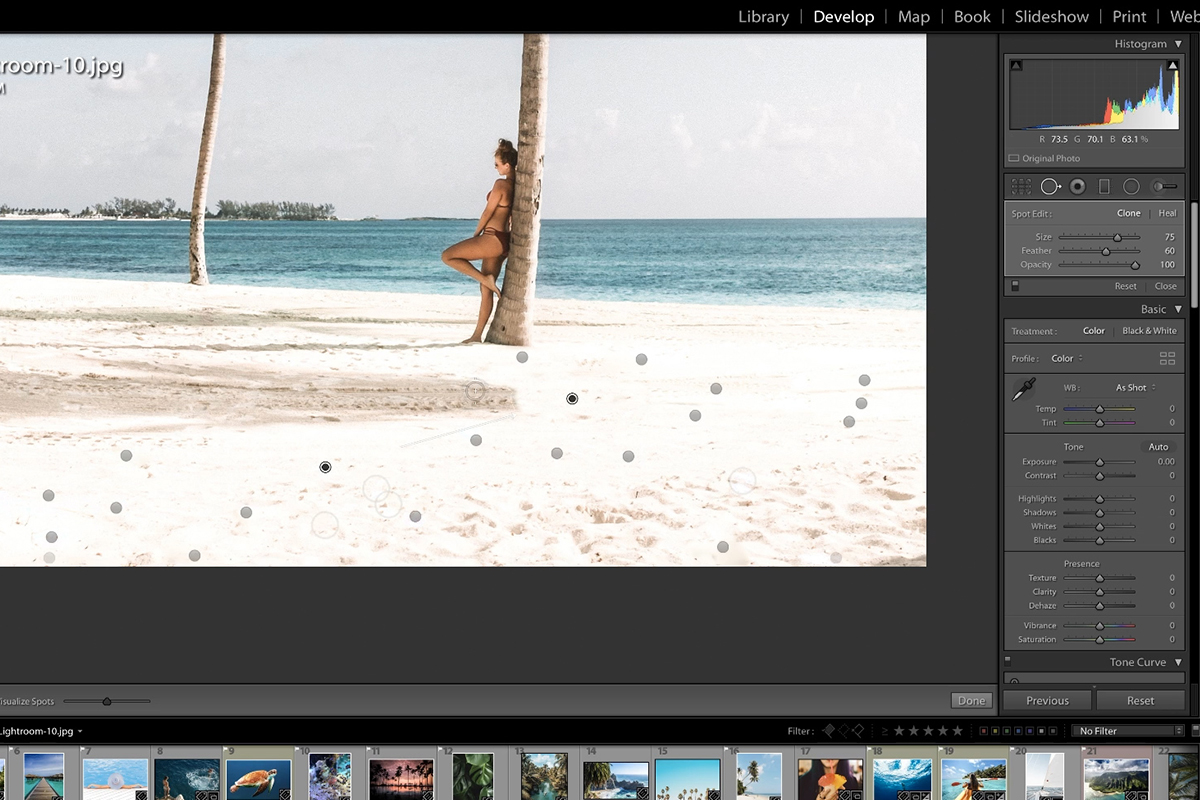Switch Treatment to Black & White
Screen dimensions: 1200x800
(x=1149, y=330)
